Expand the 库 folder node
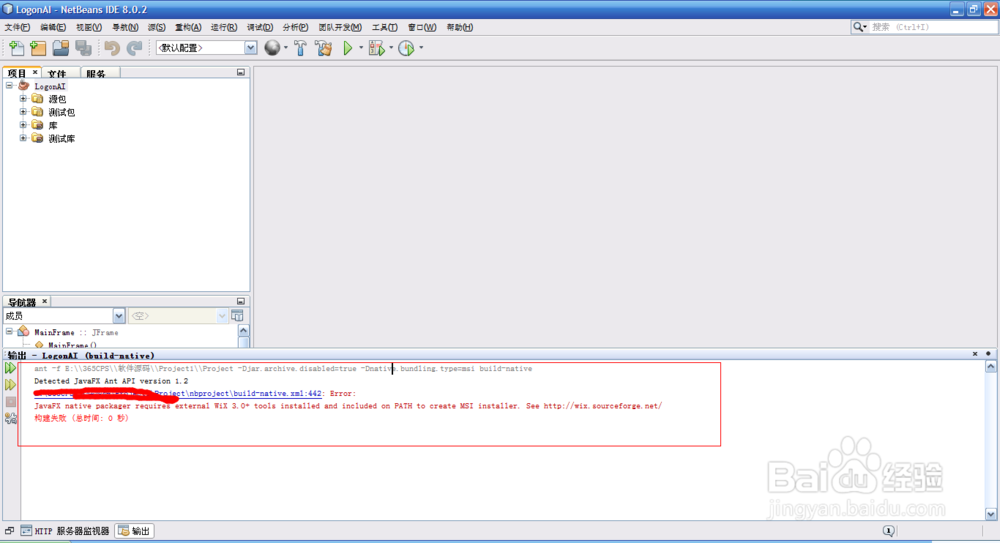The height and width of the screenshot is (543, 1000). pos(23,125)
